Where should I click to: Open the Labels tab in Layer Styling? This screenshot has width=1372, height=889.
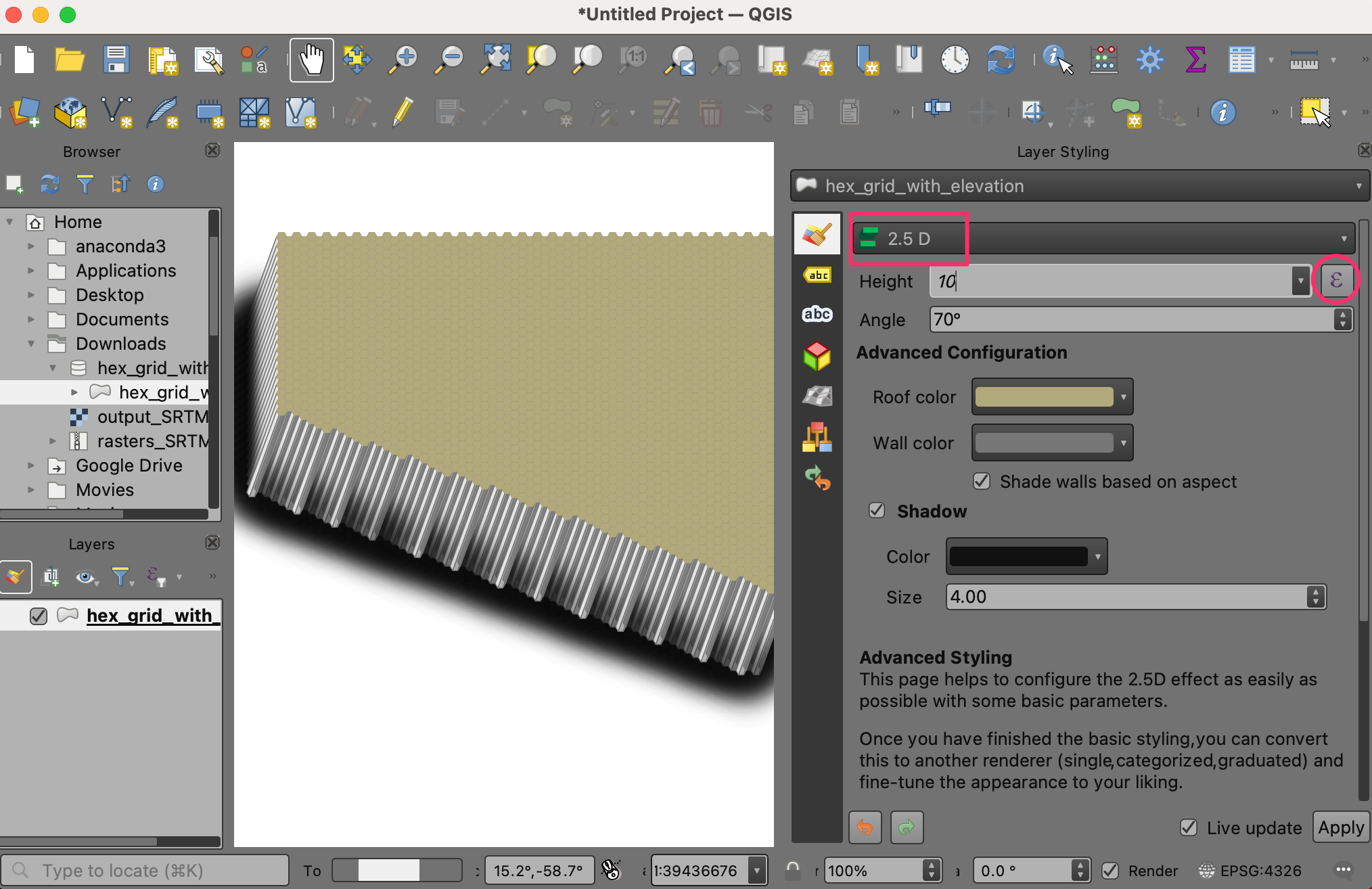pyautogui.click(x=817, y=275)
